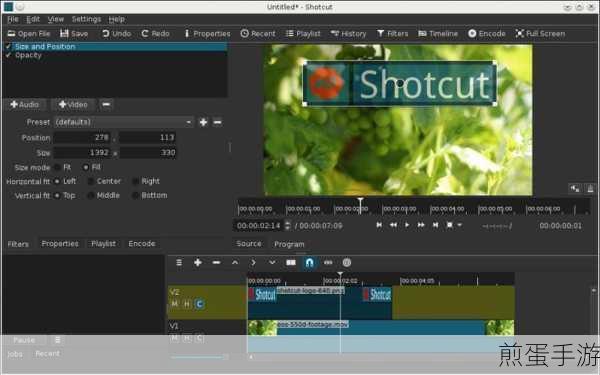Viewport: 600px width, 375px height.
Task: Select Fit size mode
Action: pos(63,167)
